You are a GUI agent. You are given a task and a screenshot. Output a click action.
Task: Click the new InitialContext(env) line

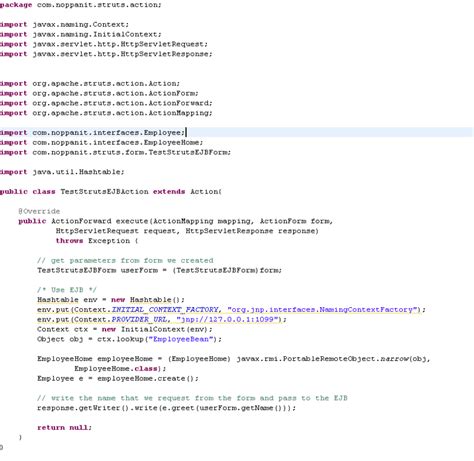[x=125, y=329]
